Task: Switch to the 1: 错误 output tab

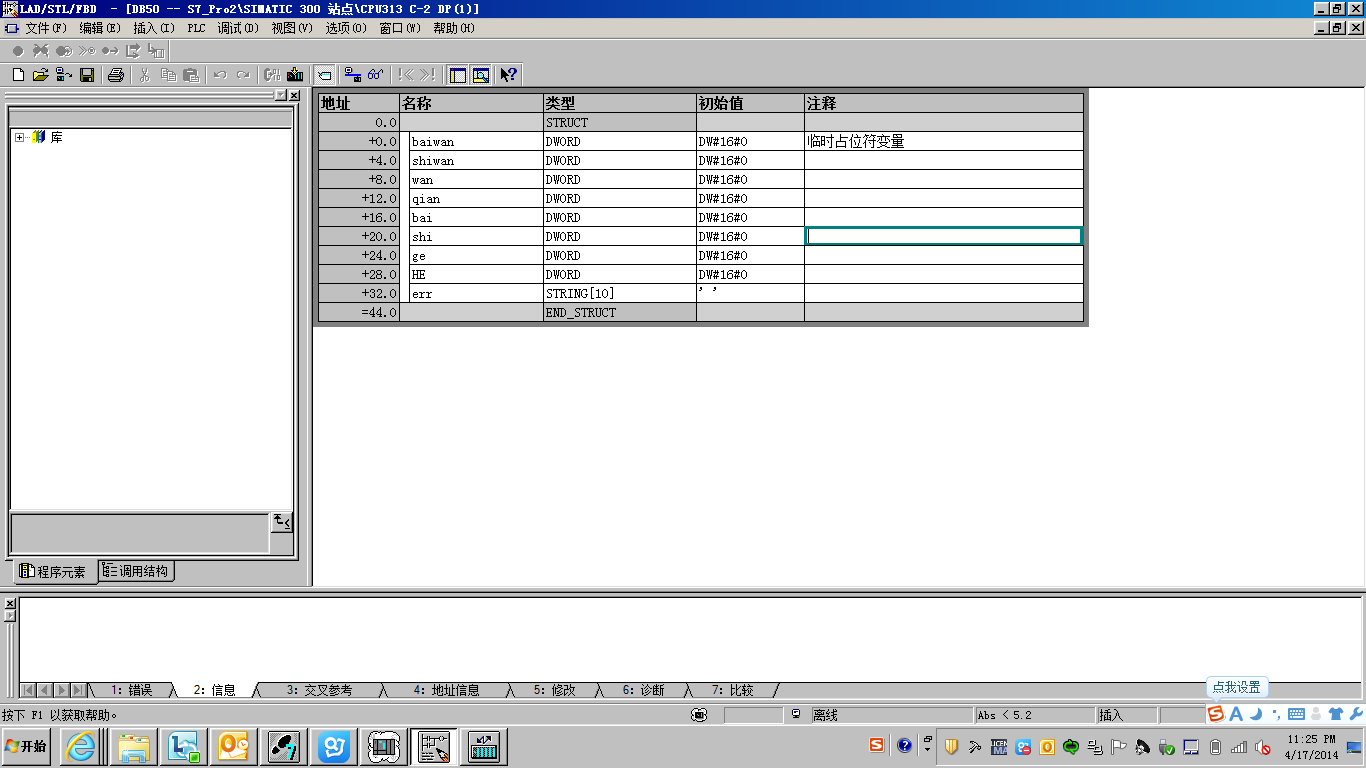Action: coord(131,690)
